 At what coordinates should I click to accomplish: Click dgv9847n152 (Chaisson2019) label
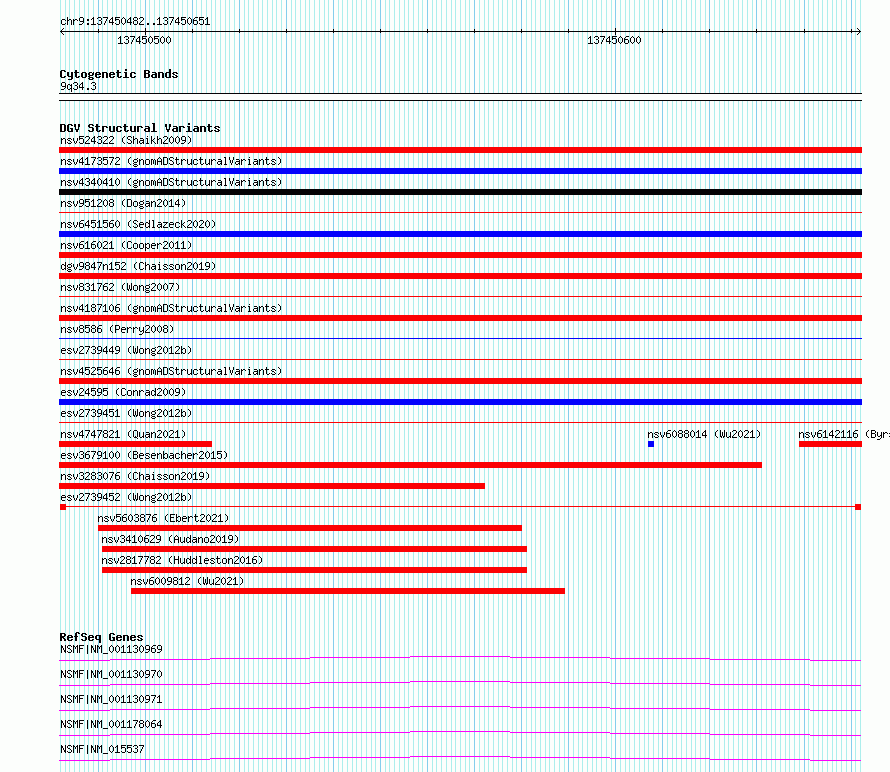pyautogui.click(x=138, y=266)
